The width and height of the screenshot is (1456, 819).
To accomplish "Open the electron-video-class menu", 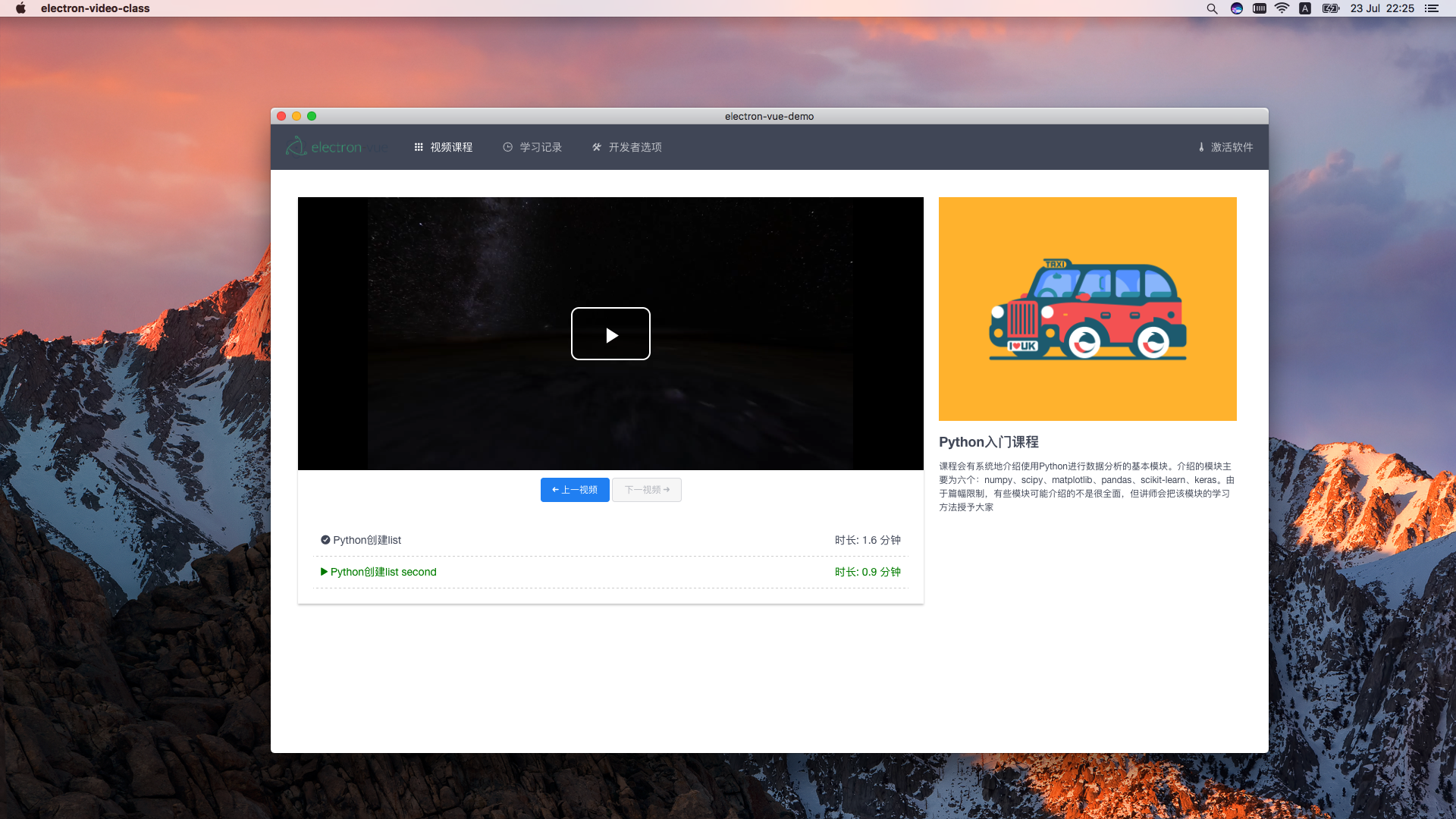I will (94, 9).
